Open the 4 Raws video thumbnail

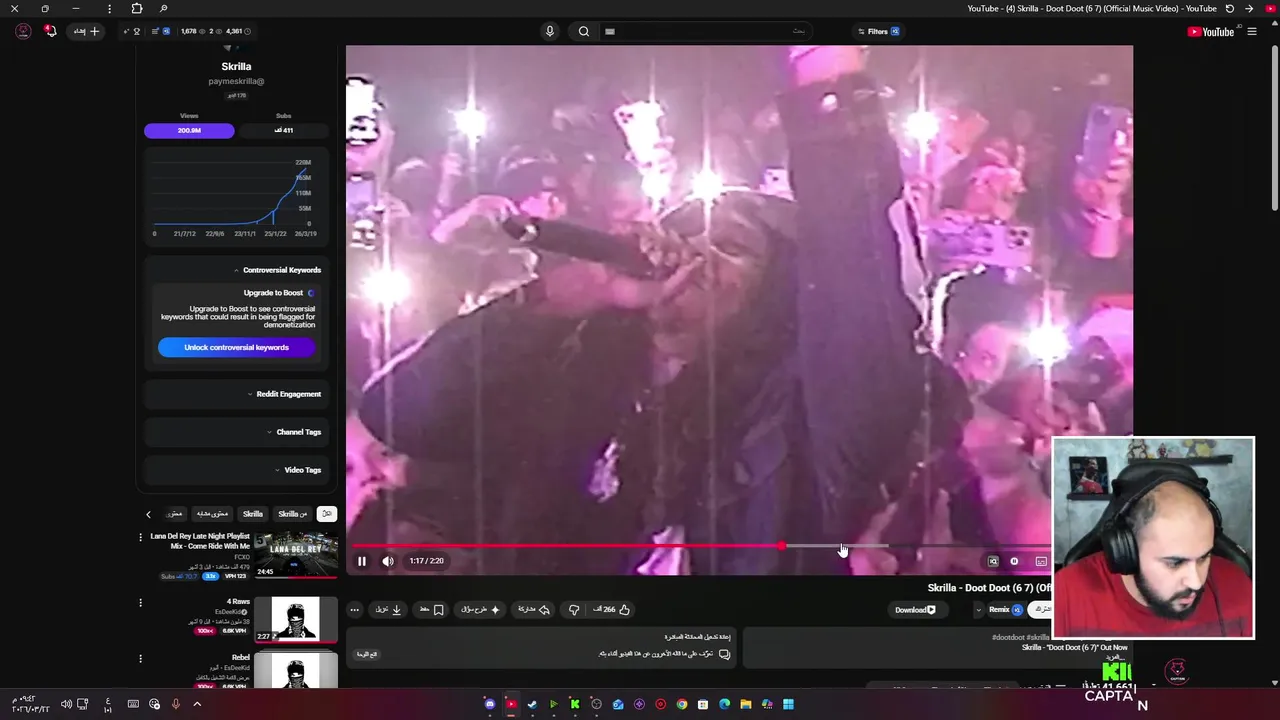tap(295, 619)
